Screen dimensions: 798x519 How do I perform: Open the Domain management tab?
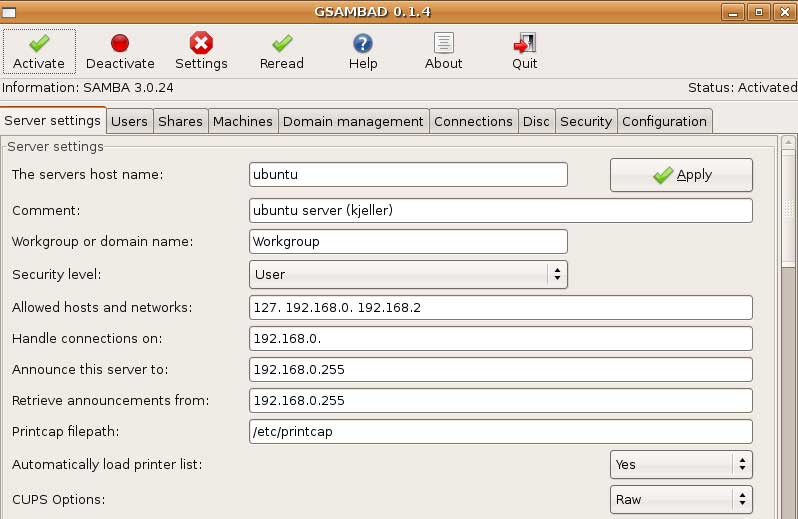point(353,122)
